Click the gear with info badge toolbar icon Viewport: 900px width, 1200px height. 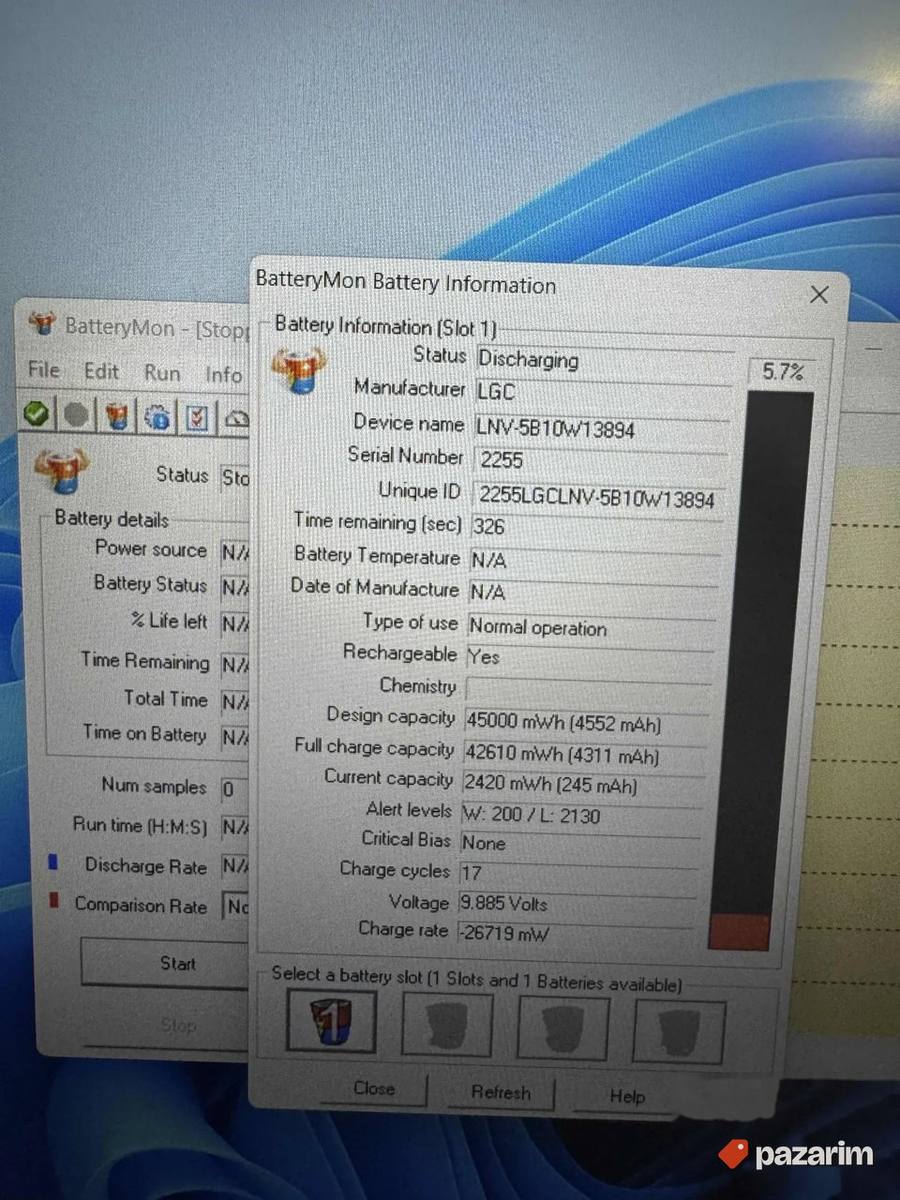click(x=158, y=416)
